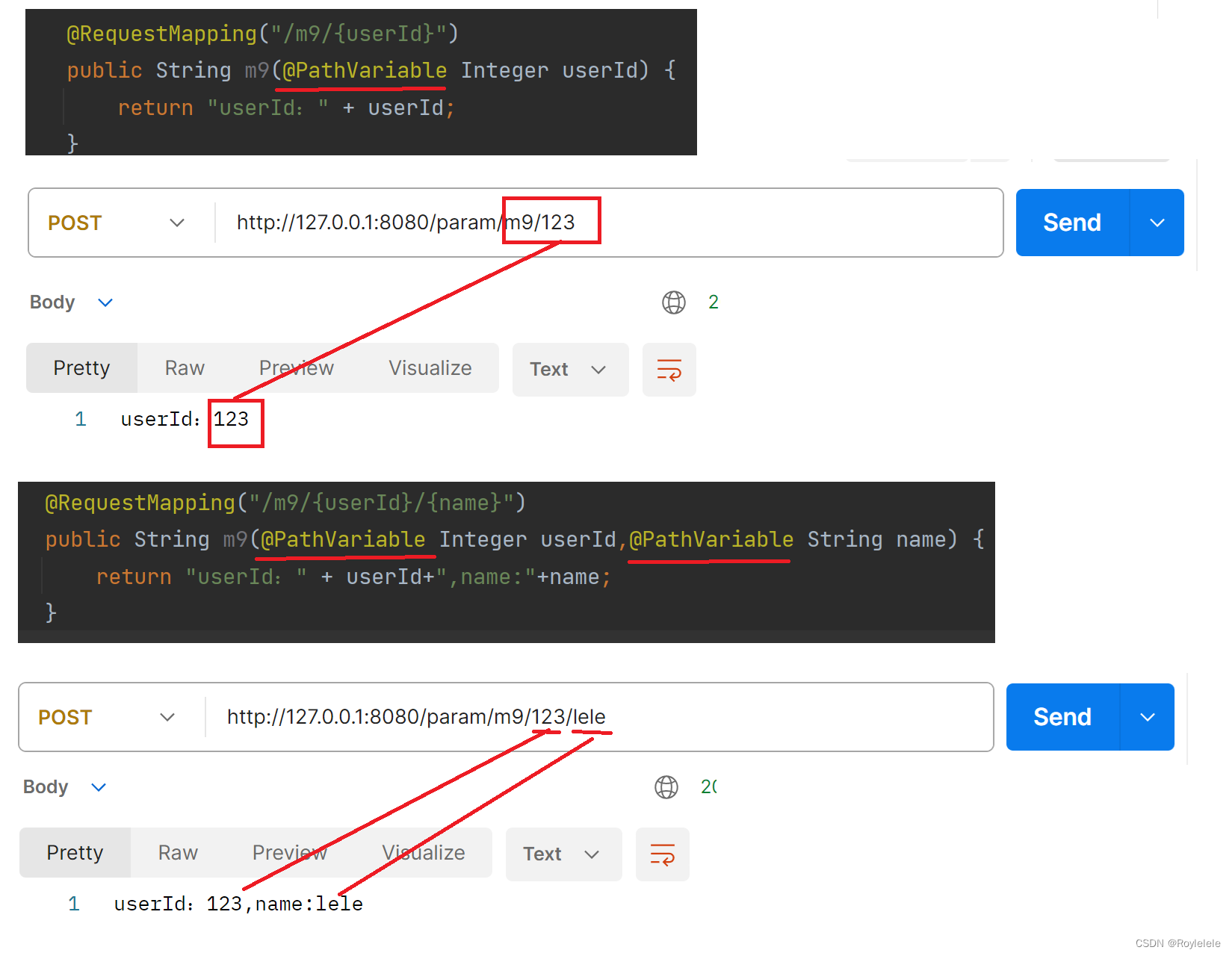Select the Visualize tab in second response
Screen dimensions: 1232x956
pos(424,852)
